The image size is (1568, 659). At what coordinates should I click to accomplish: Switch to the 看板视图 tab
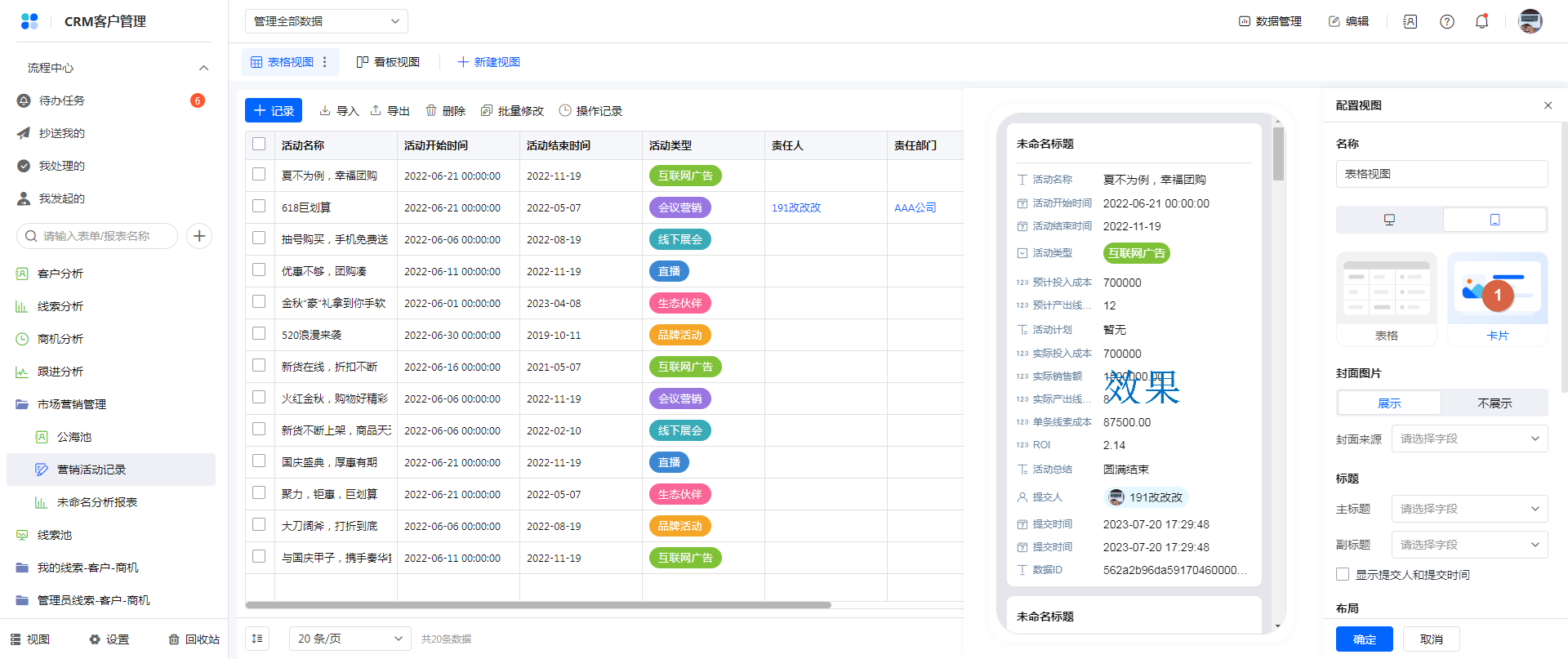pos(388,62)
